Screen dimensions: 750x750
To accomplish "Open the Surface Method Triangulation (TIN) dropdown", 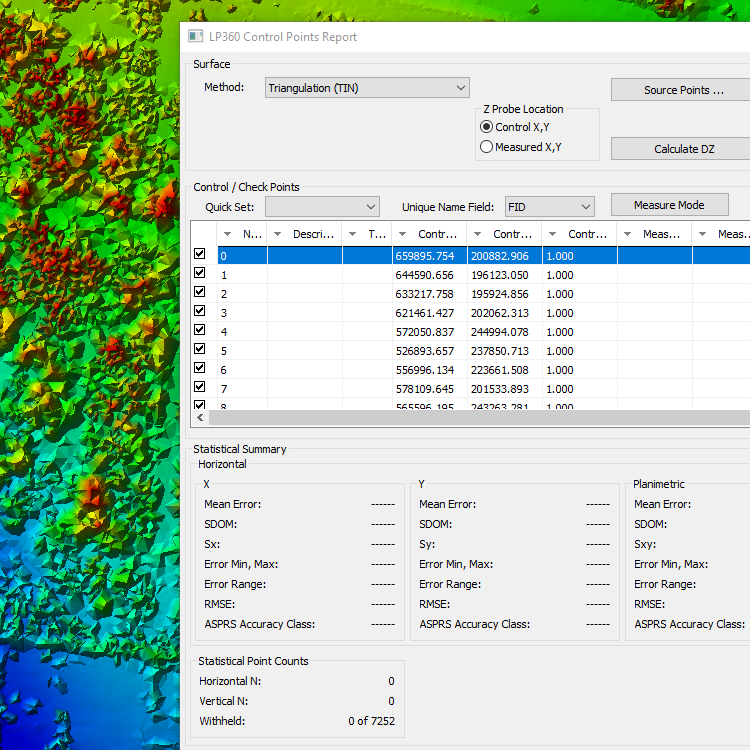I will (367, 88).
